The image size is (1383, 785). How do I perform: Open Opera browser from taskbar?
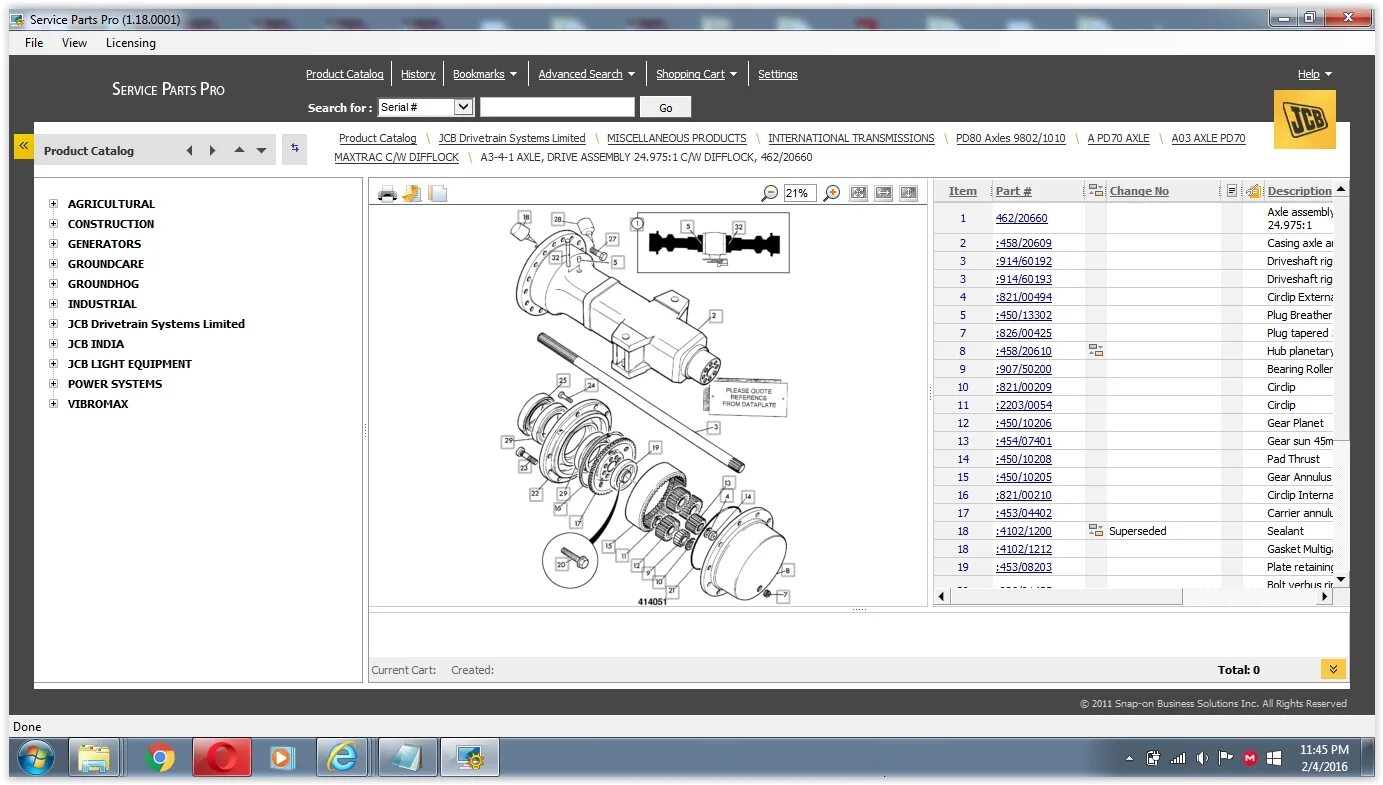pyautogui.click(x=221, y=759)
